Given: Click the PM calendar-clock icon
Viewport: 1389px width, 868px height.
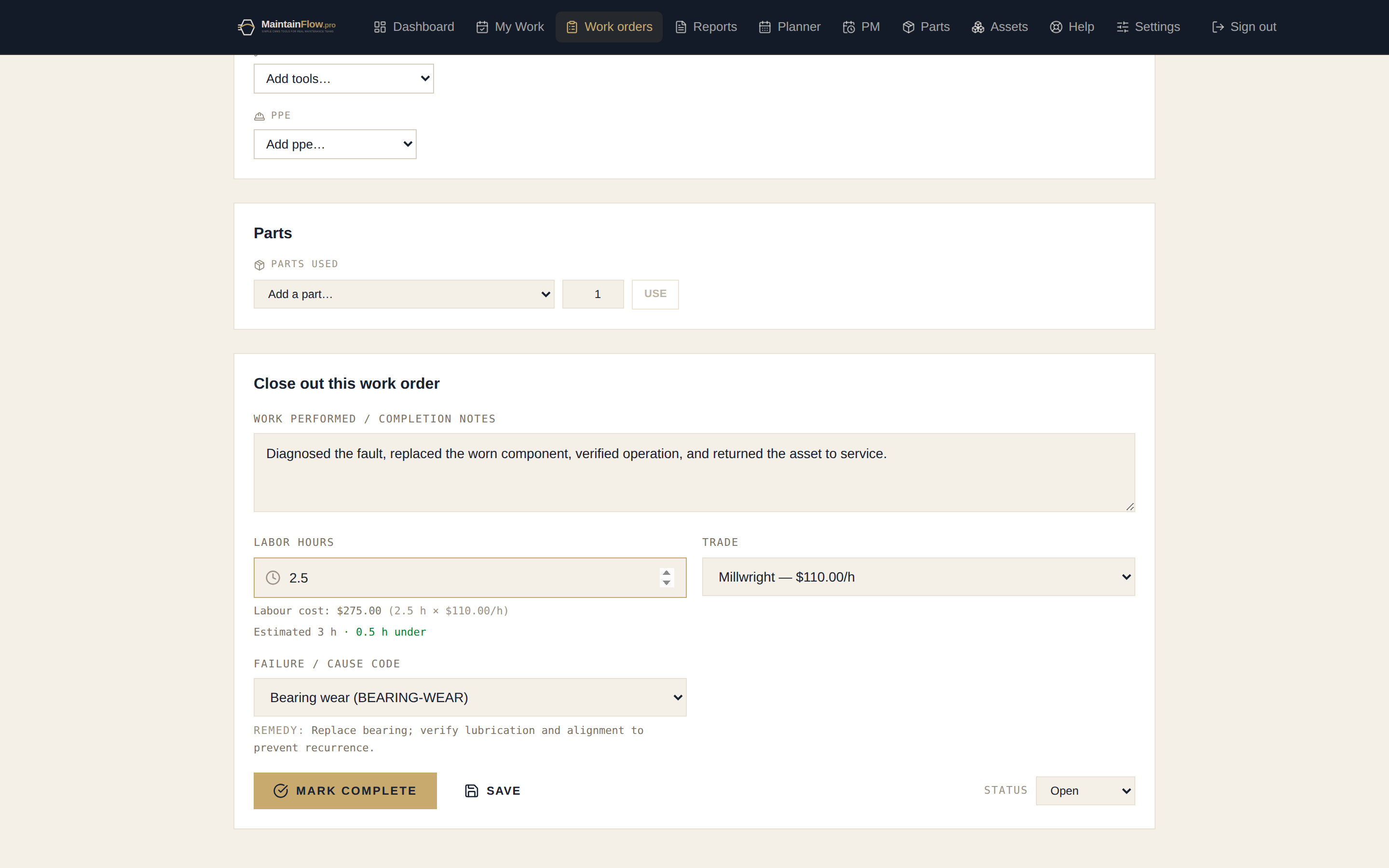Looking at the screenshot, I should pos(849,27).
